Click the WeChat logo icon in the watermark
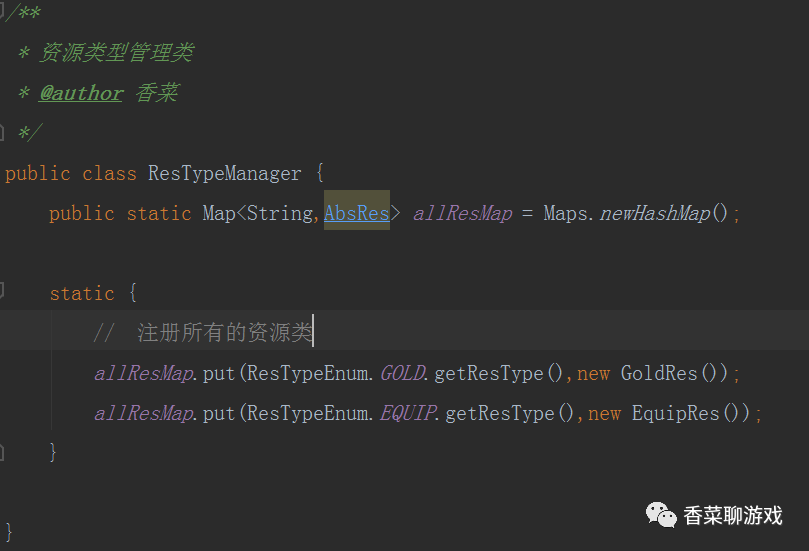Screen dimensions: 809x551 661,515
